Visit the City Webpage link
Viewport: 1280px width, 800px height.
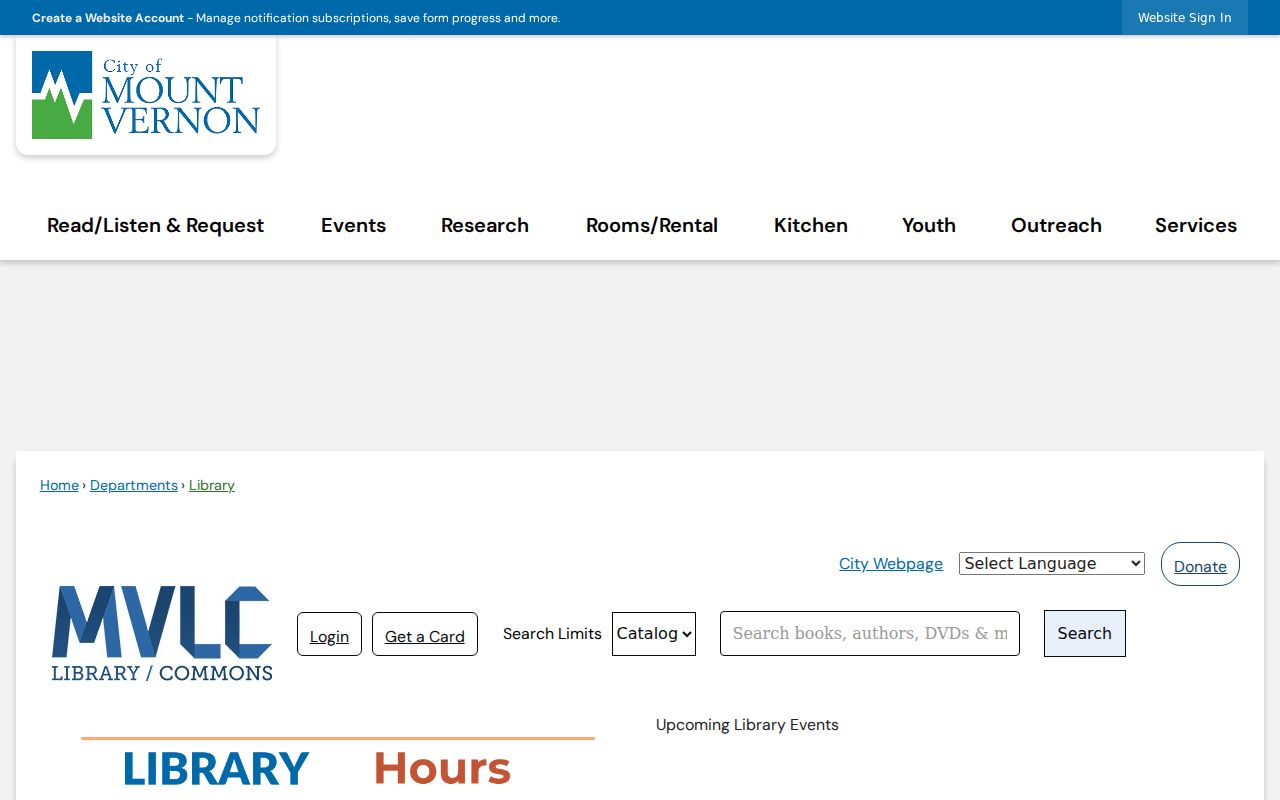891,564
